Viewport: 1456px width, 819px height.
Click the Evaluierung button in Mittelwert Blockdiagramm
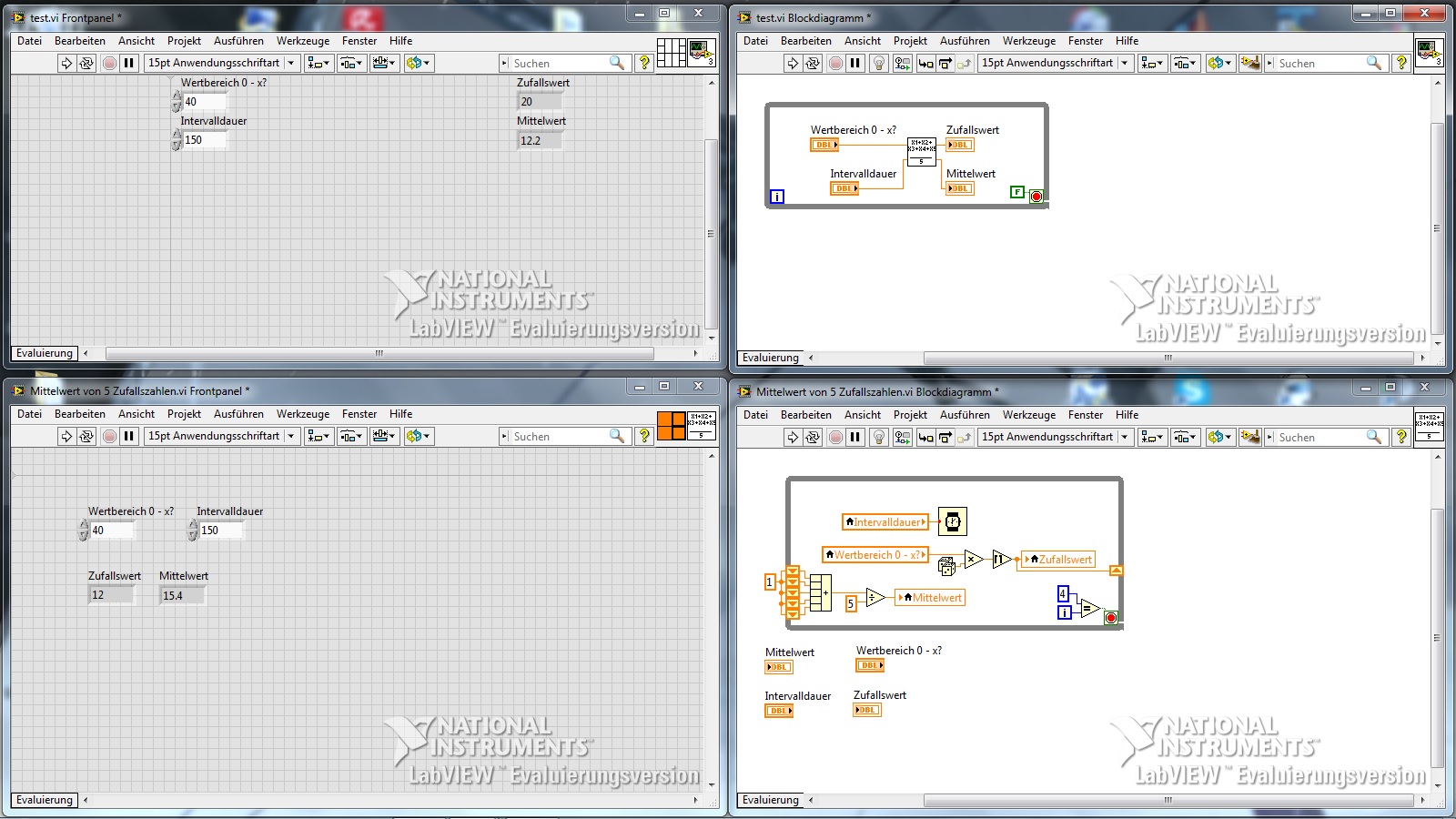click(771, 800)
